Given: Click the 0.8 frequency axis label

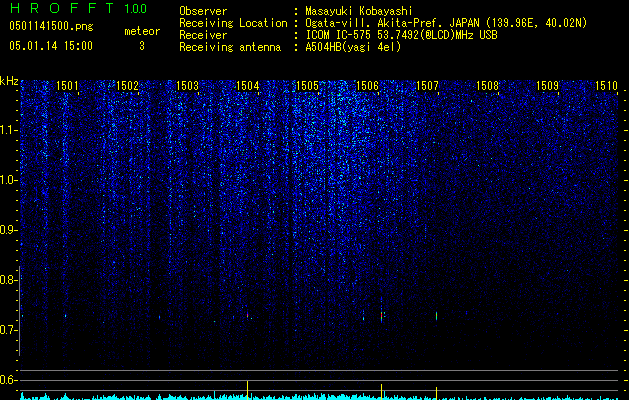Looking at the screenshot, I should click(x=7, y=280).
